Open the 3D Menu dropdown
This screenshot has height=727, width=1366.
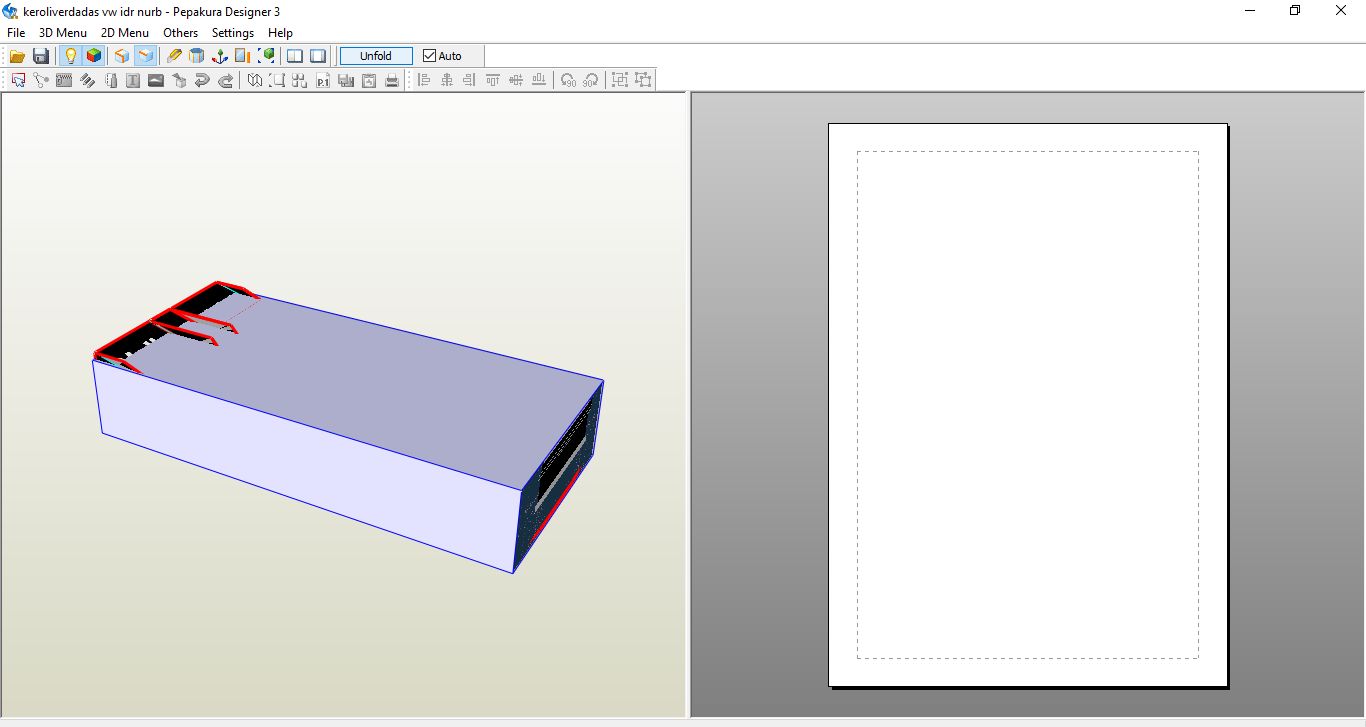click(x=63, y=33)
